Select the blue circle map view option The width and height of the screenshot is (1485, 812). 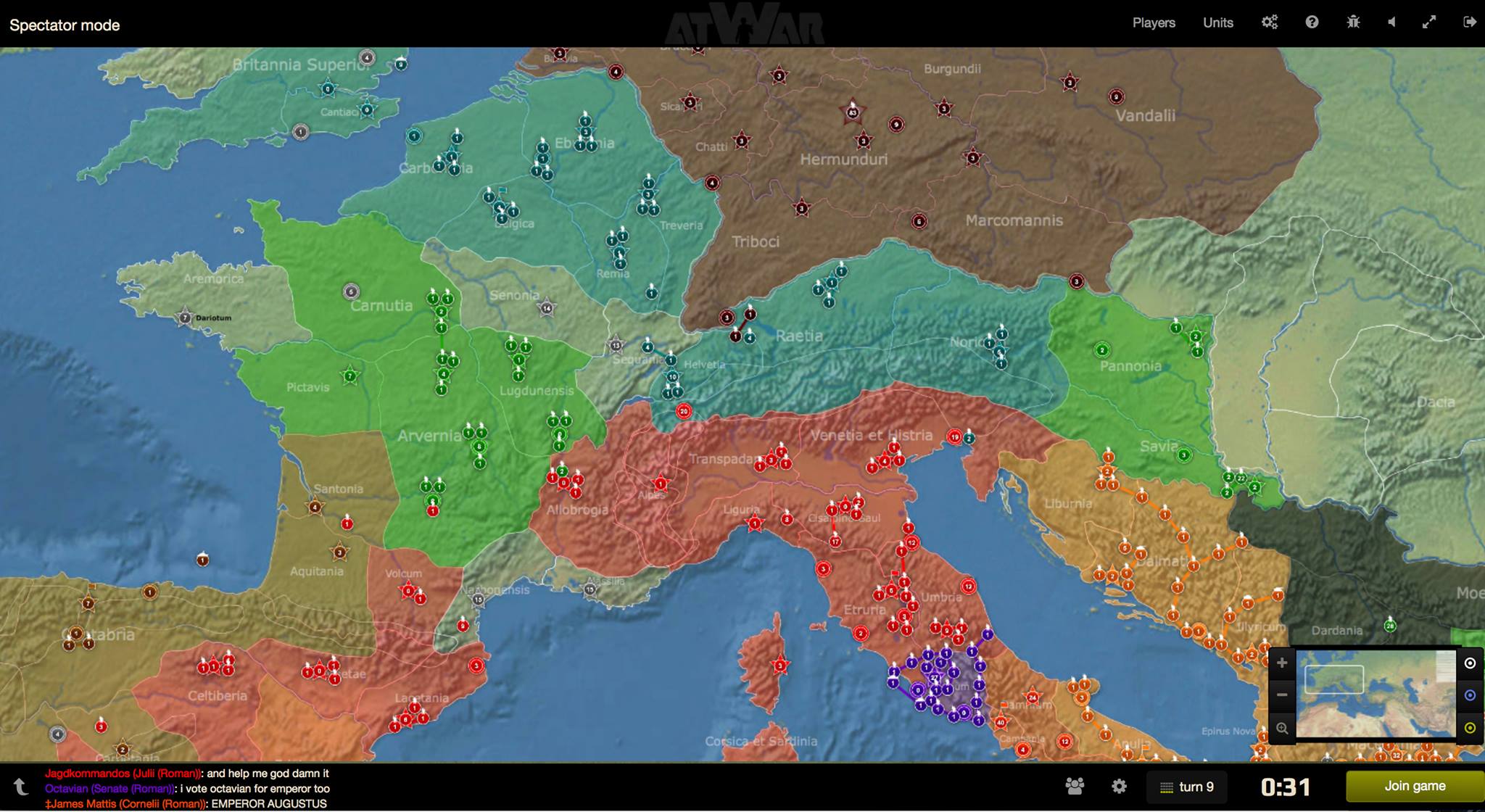[x=1470, y=695]
